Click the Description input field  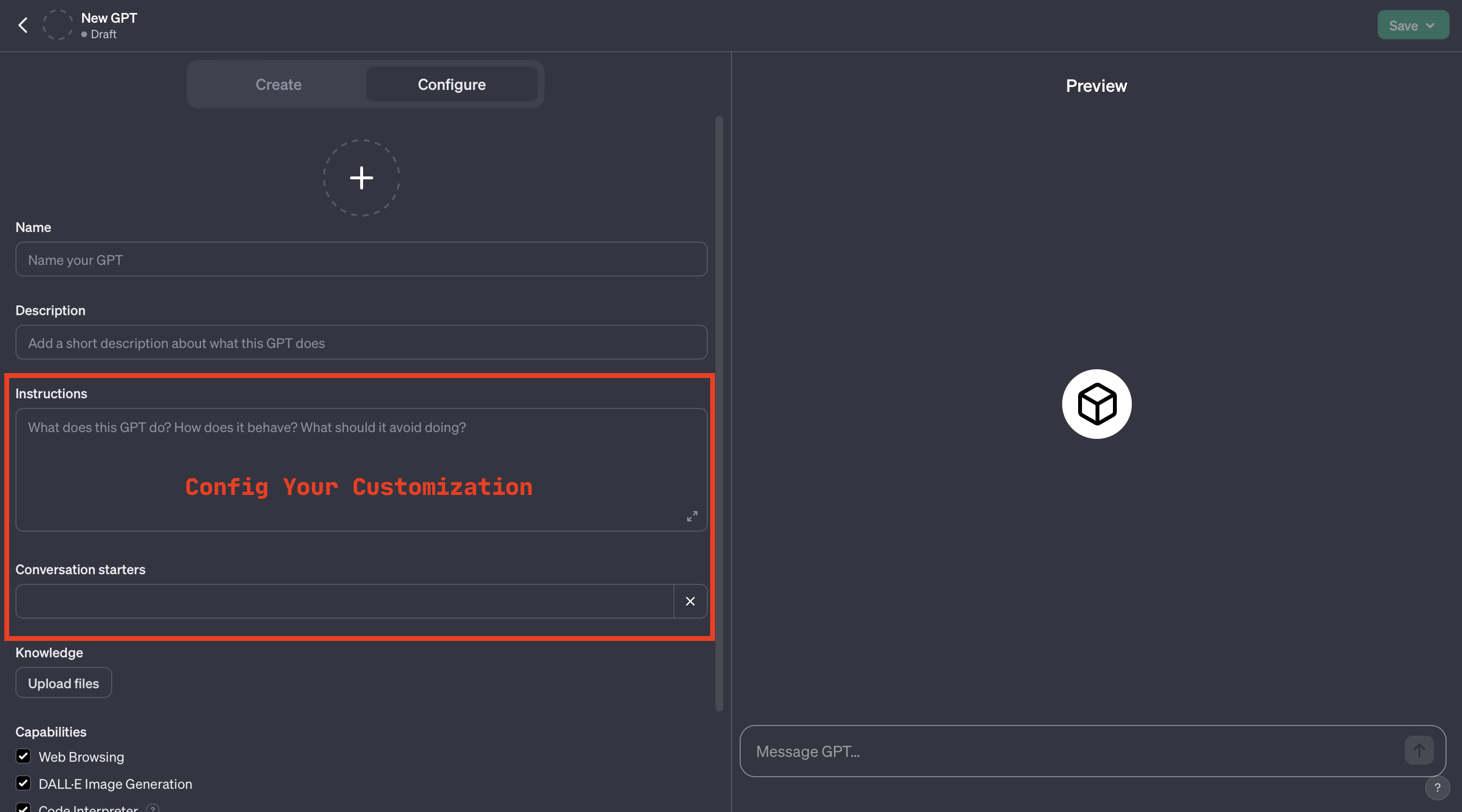point(361,342)
